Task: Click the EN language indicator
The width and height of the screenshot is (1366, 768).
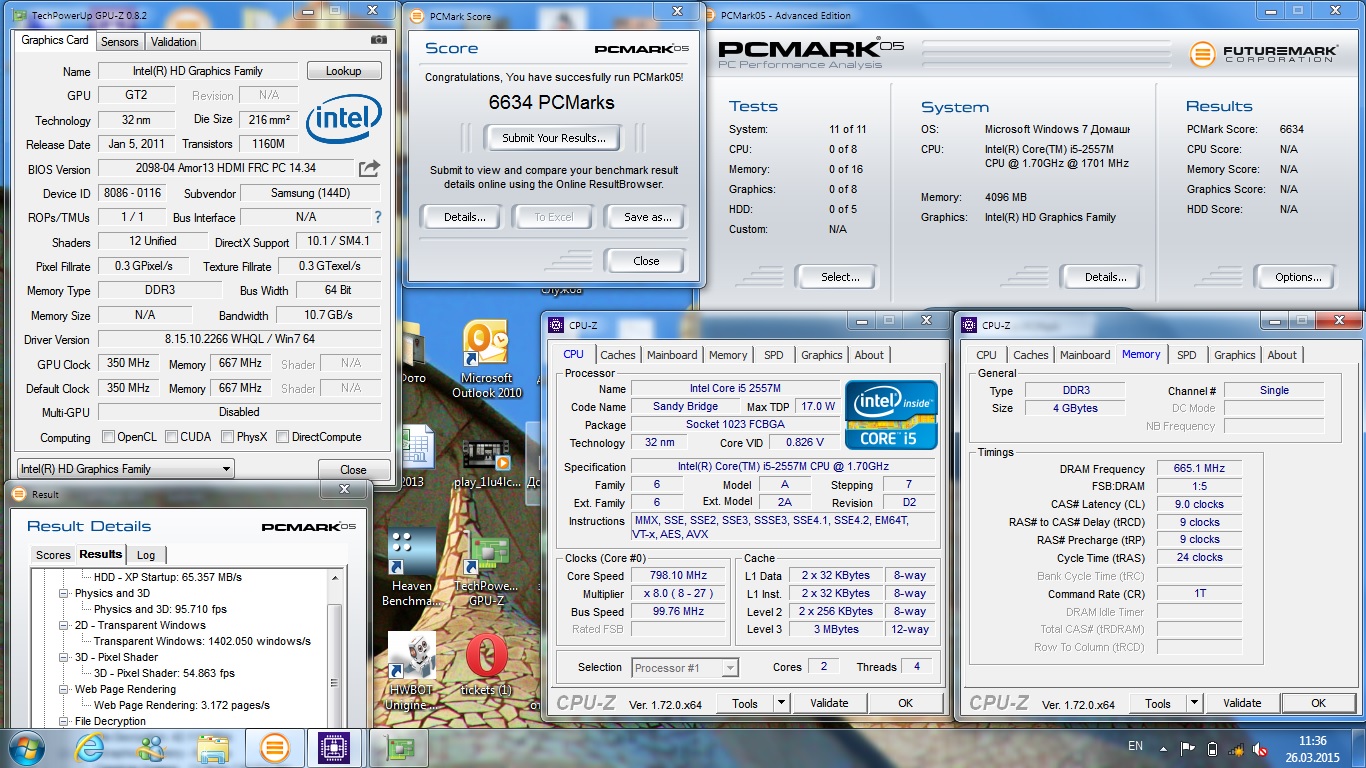Action: (x=1135, y=746)
